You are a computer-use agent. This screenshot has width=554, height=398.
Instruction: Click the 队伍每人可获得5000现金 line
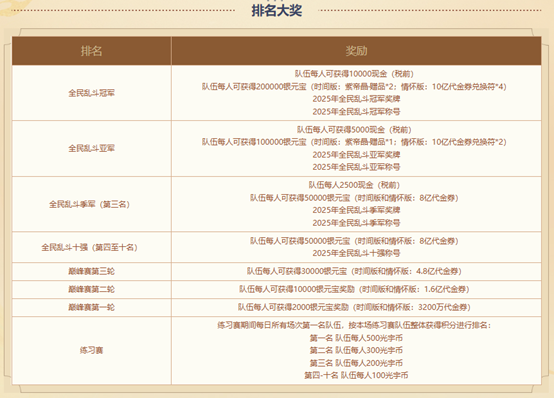click(354, 130)
